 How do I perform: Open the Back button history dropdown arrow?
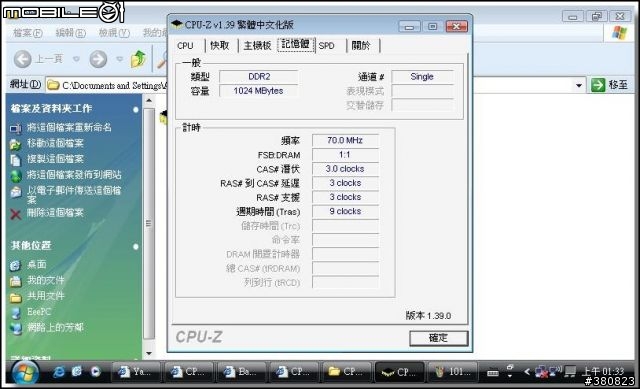(76, 59)
